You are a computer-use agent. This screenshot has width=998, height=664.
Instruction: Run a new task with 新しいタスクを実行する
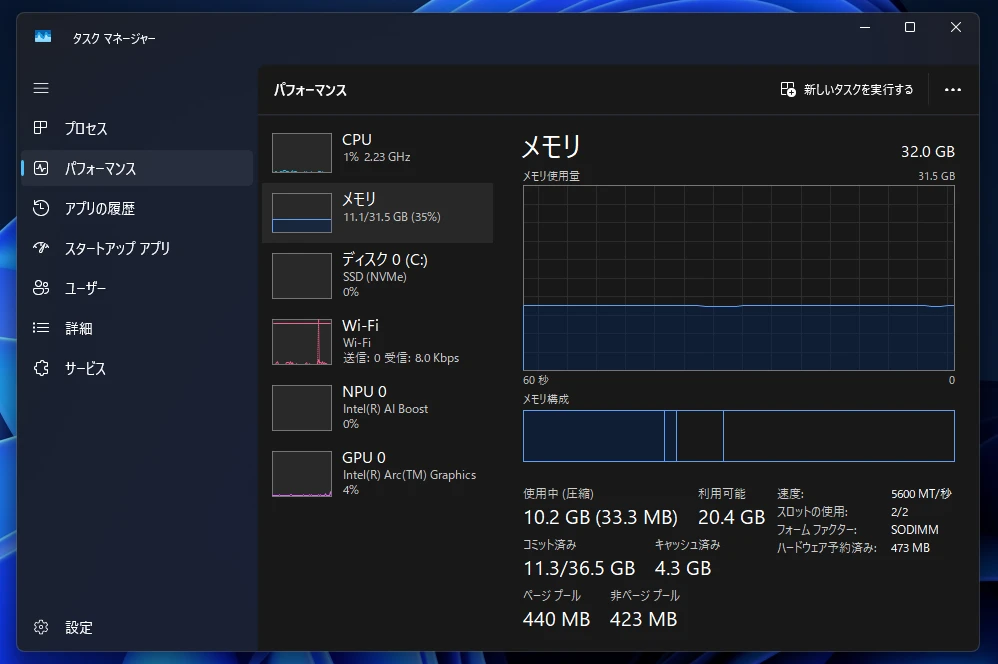pos(847,90)
